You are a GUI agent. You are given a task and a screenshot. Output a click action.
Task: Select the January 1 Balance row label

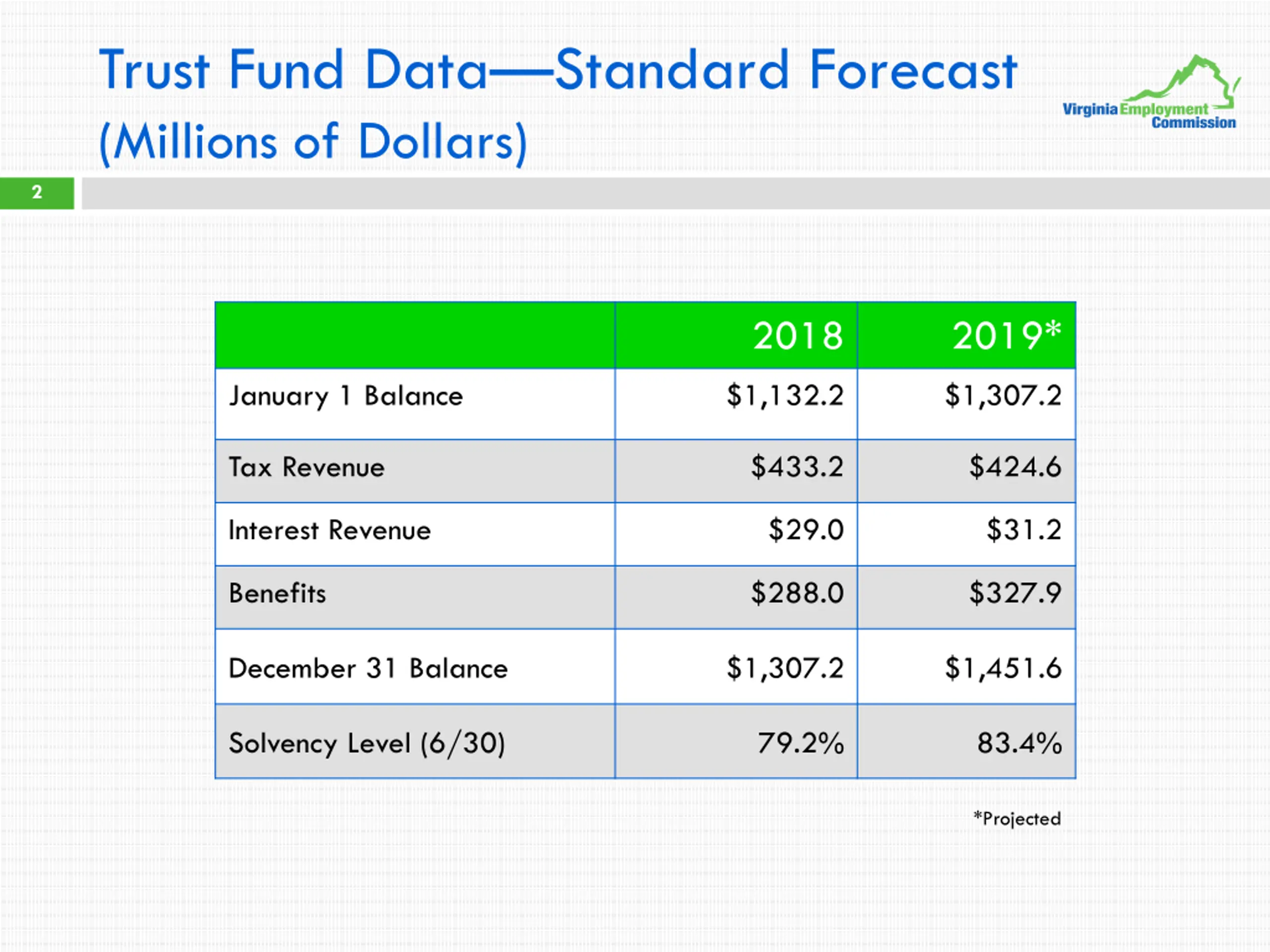pos(346,397)
